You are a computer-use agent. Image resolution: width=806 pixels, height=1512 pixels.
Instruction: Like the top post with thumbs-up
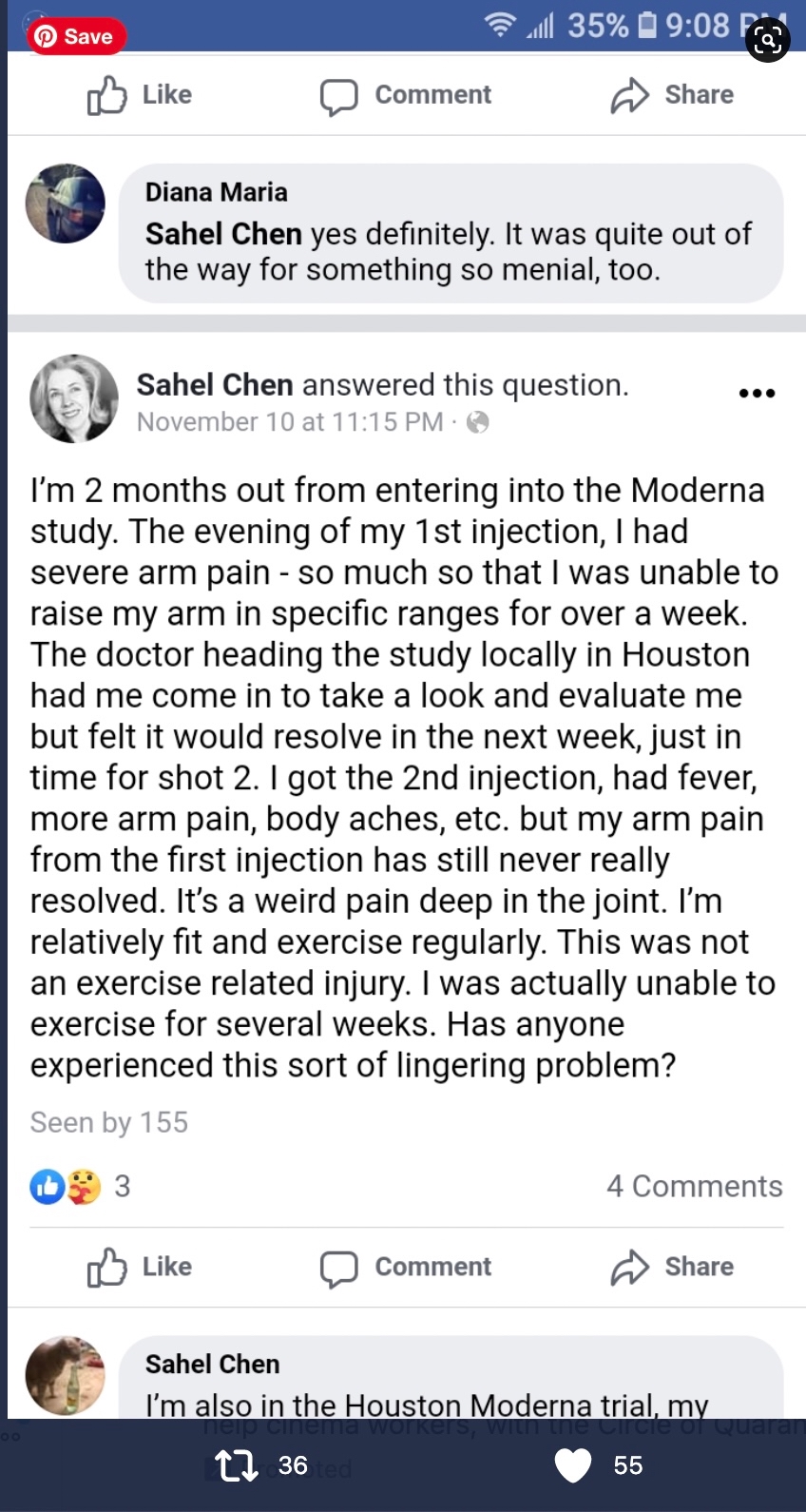(x=139, y=95)
